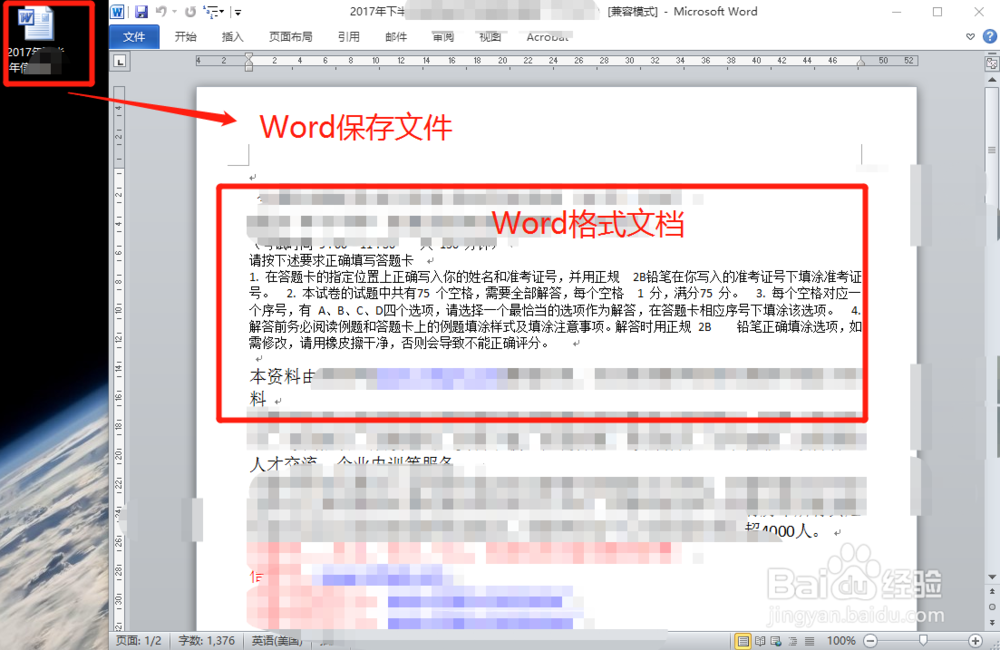Image resolution: width=1000 pixels, height=650 pixels.
Task: Click the 英语(美国) language indicator
Action: tap(277, 640)
